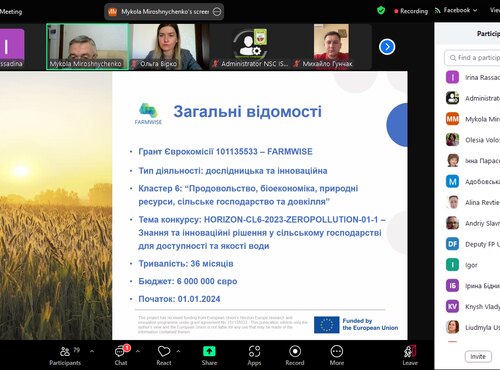The height and width of the screenshot is (370, 500).
Task: Start screen Share with green arrow
Action: [209, 355]
